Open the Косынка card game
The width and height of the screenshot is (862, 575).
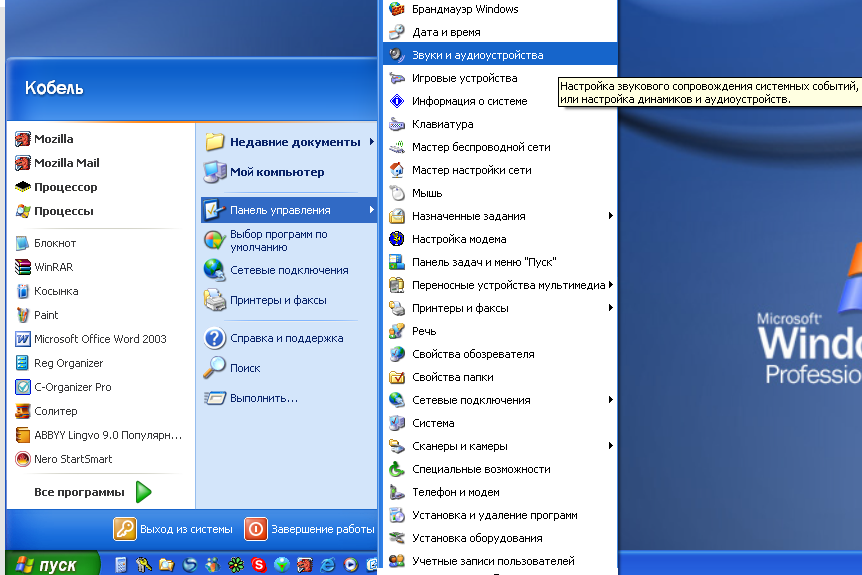pos(47,292)
